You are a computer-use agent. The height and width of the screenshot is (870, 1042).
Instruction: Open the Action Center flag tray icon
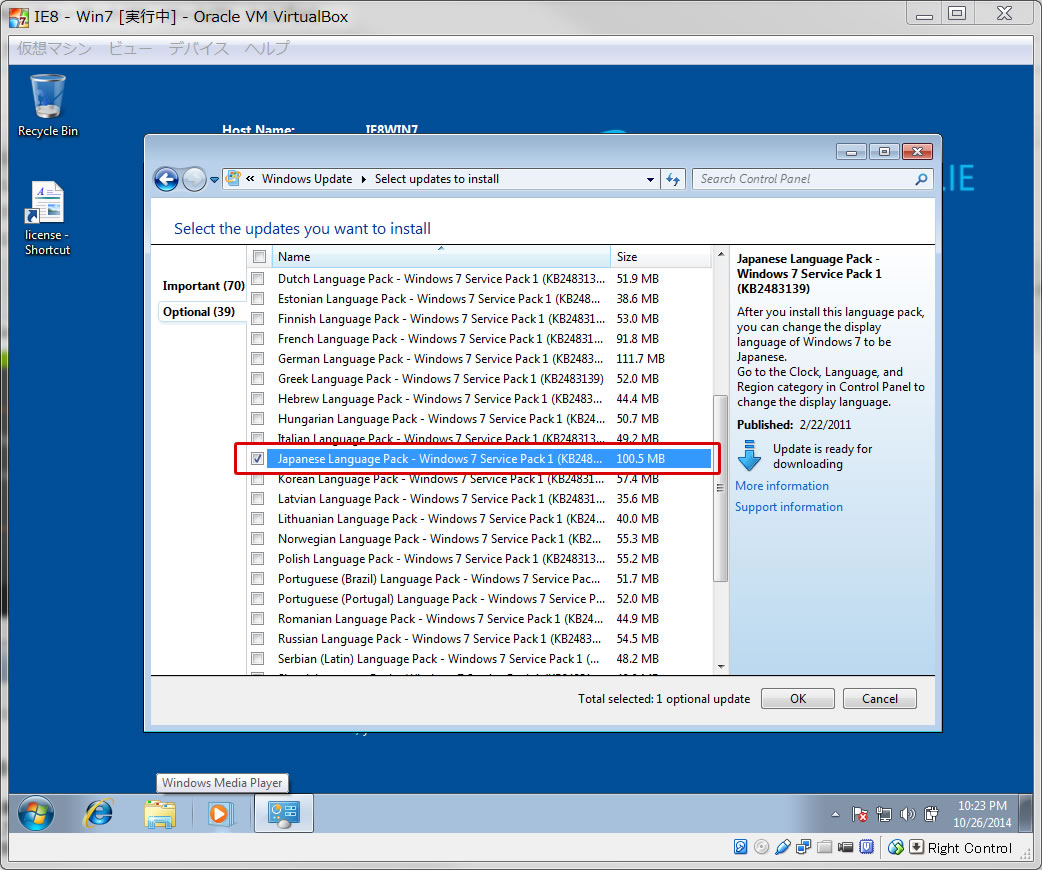point(859,814)
